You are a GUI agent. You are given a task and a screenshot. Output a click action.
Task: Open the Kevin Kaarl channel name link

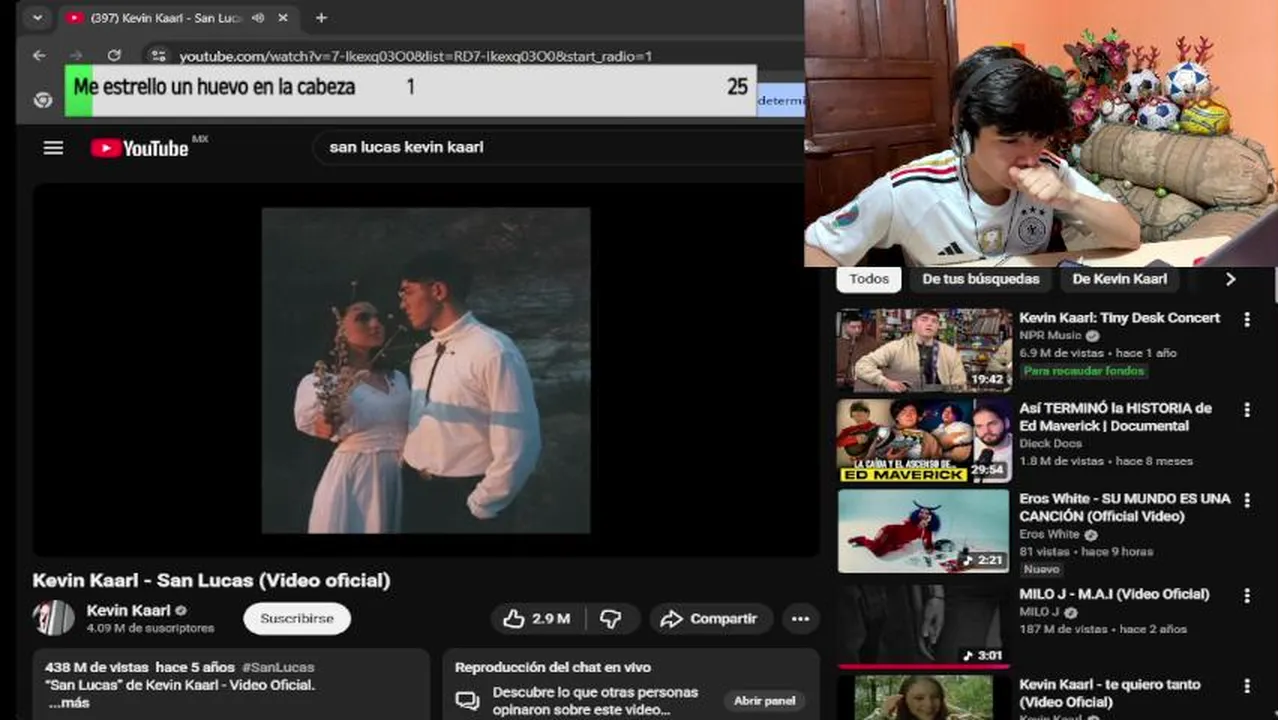(x=128, y=610)
